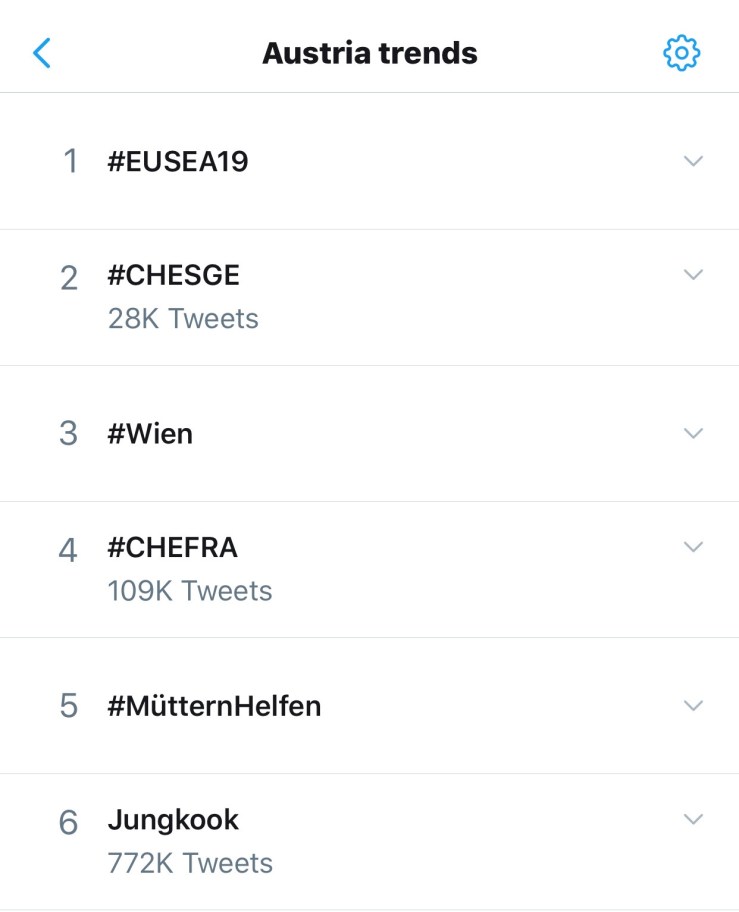
Task: Expand chevron next to #MütternHelfen
Action: (693, 705)
